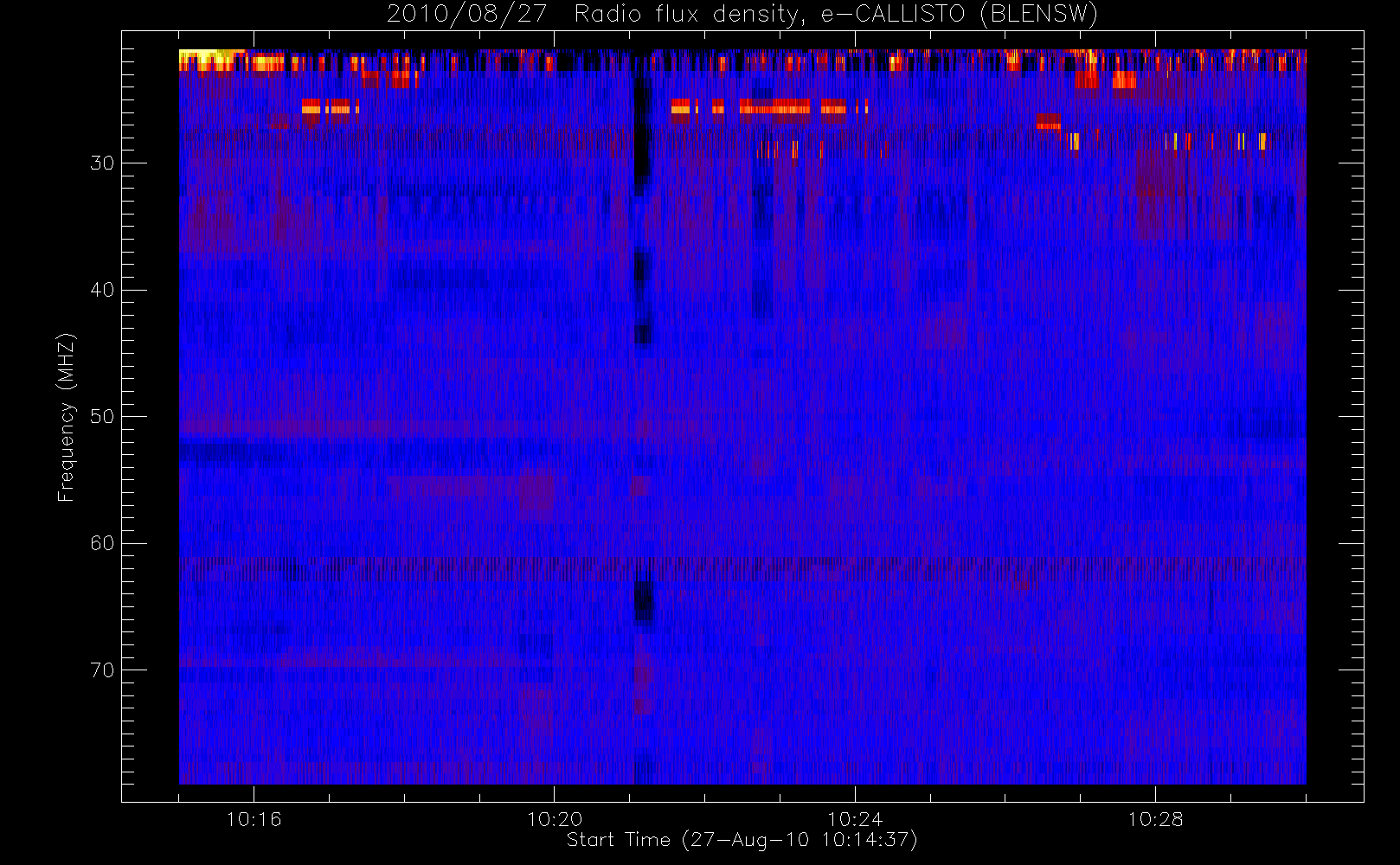Click the plot title "2010/08/27 Radio flux density, e-CALLISTO (BLENSW)"
The width and height of the screenshot is (1400, 865).
pyautogui.click(x=742, y=15)
